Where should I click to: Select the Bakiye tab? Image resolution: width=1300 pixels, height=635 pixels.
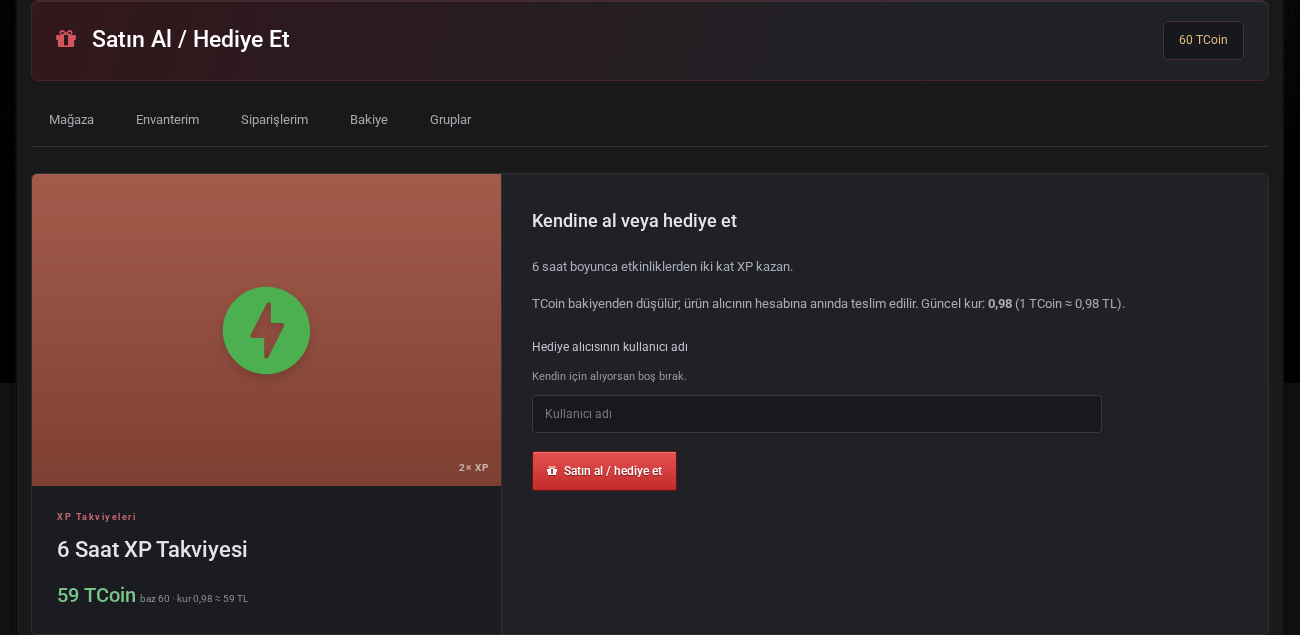tap(369, 120)
